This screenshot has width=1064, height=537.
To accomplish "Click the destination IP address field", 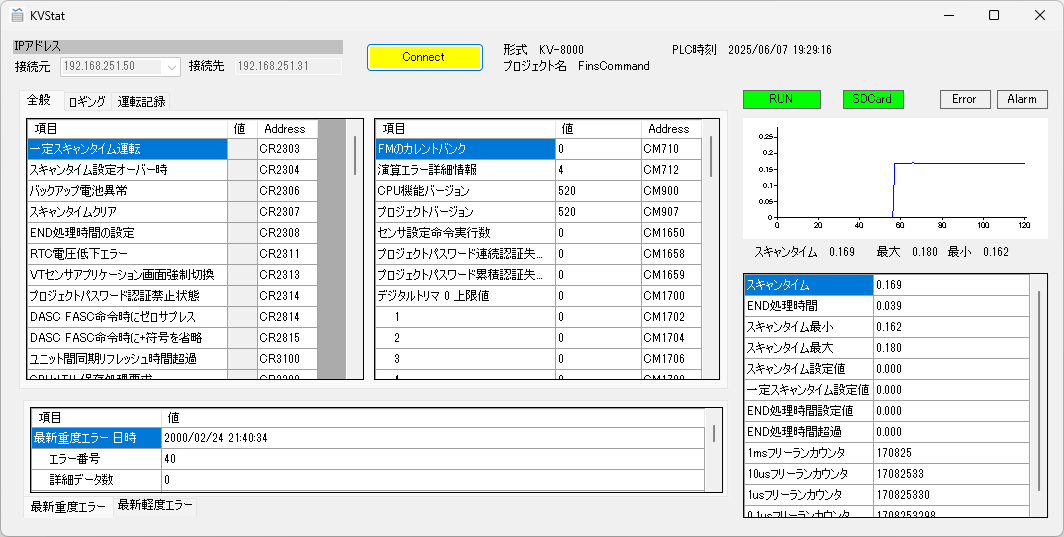I will [x=288, y=67].
